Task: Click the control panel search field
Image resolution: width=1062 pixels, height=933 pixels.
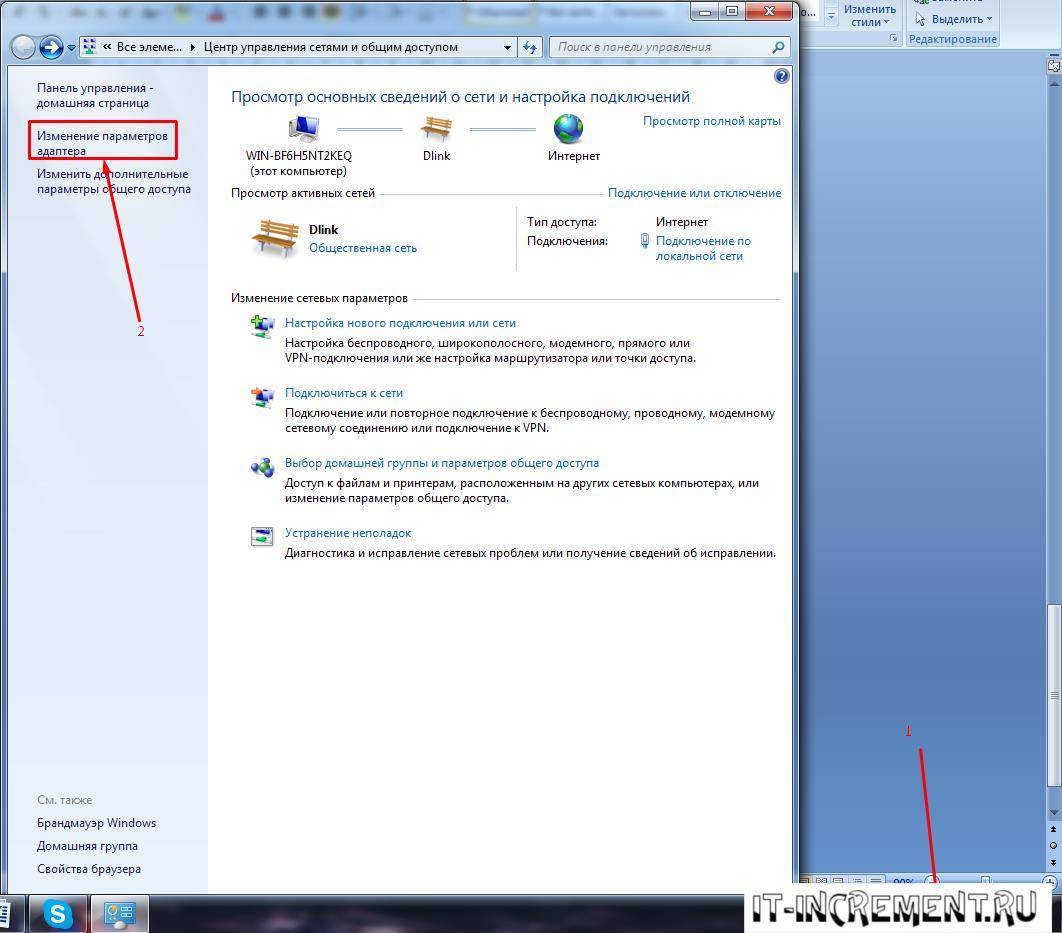Action: click(x=660, y=47)
